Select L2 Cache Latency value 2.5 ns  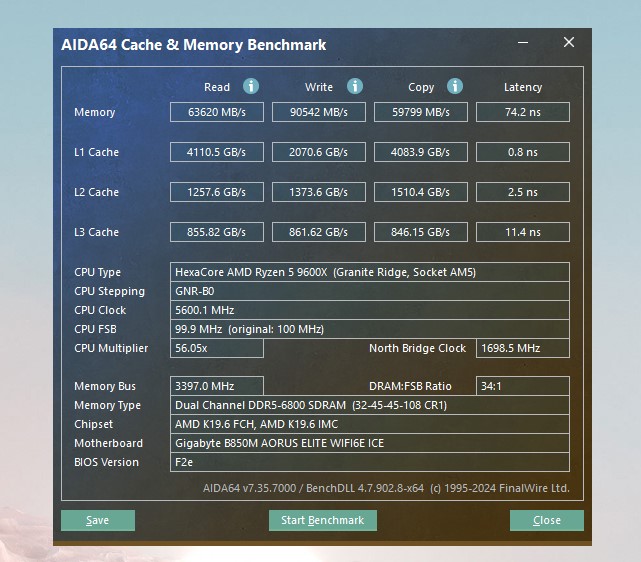point(522,192)
